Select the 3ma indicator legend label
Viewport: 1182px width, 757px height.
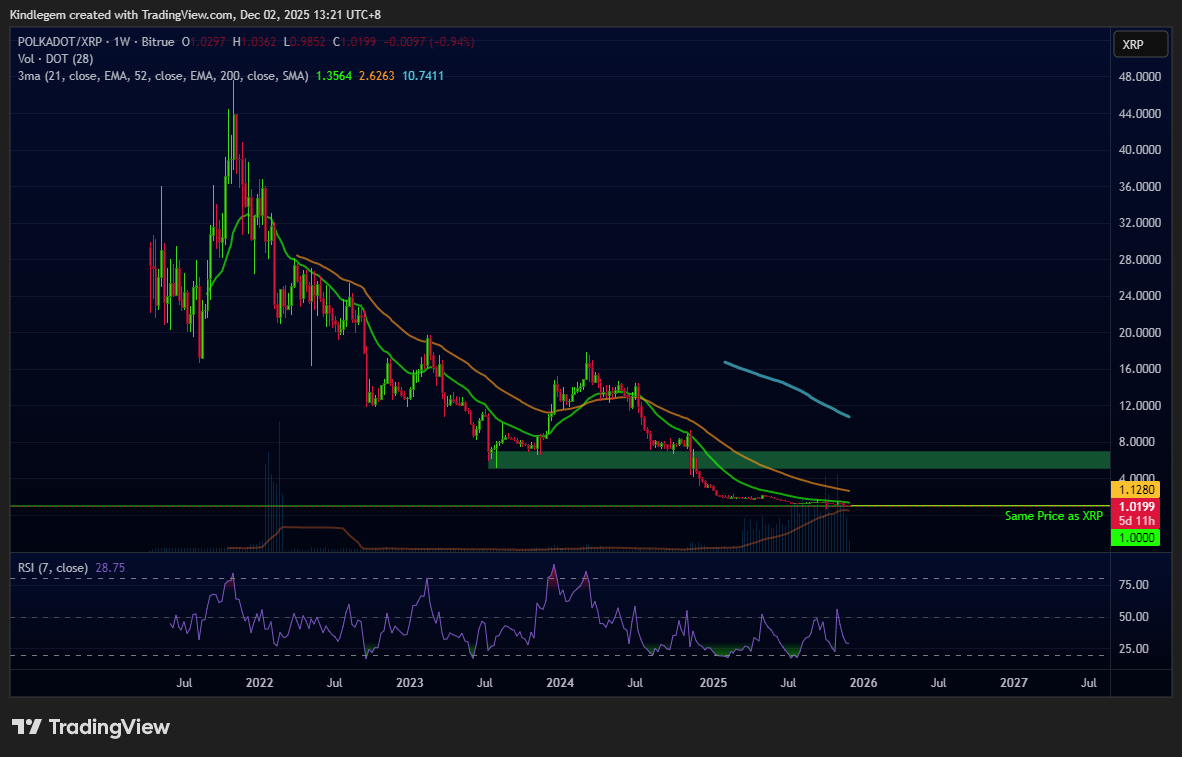(x=163, y=76)
